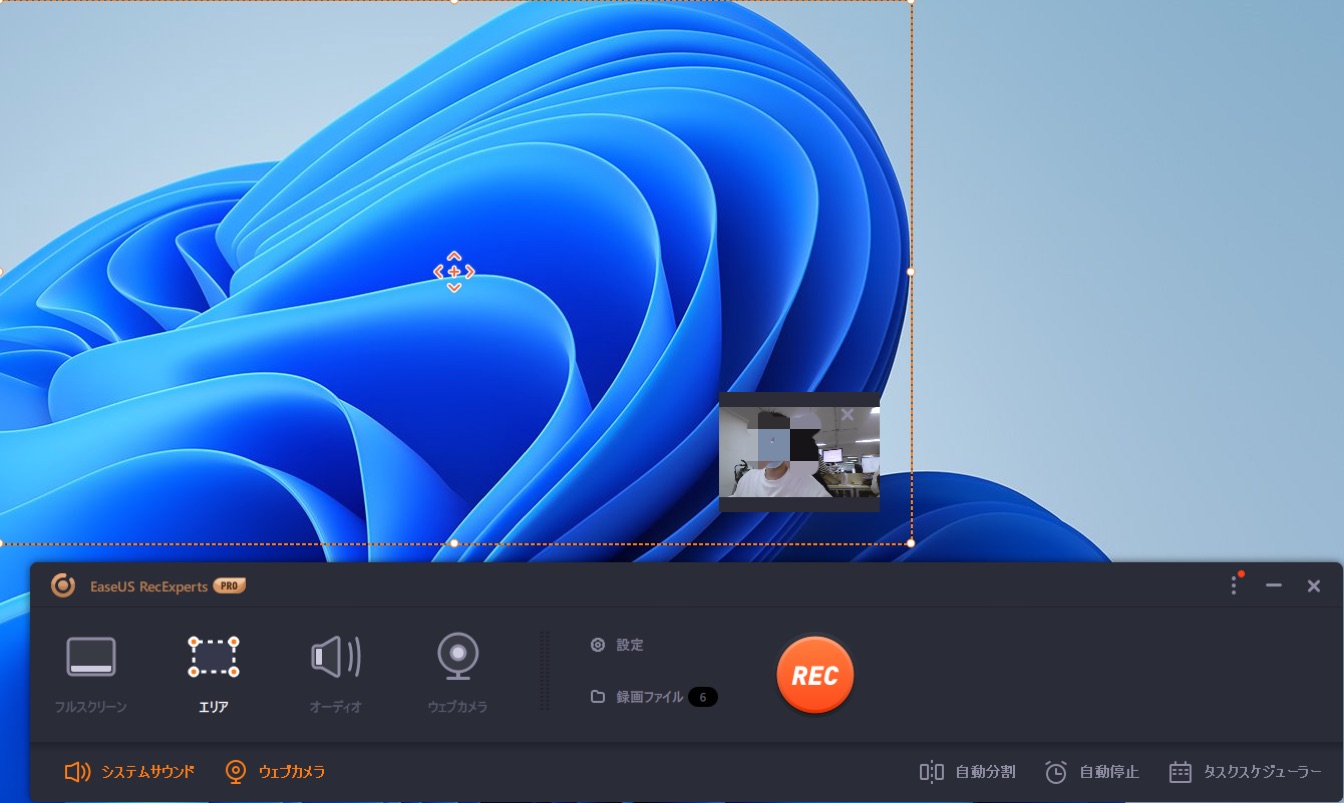Open the three-dot more options menu
1344x803 pixels.
click(x=1234, y=586)
